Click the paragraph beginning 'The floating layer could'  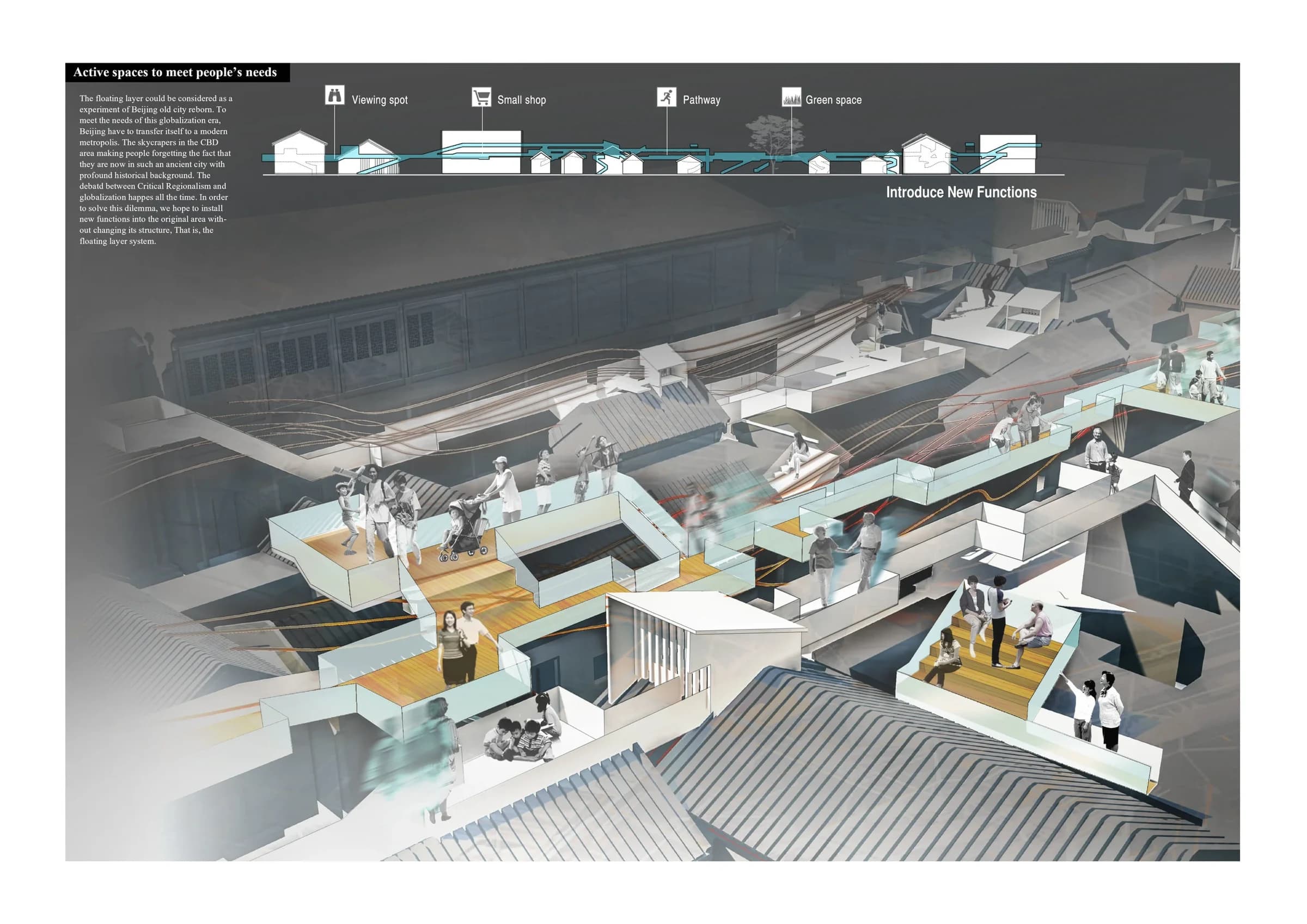(155, 170)
